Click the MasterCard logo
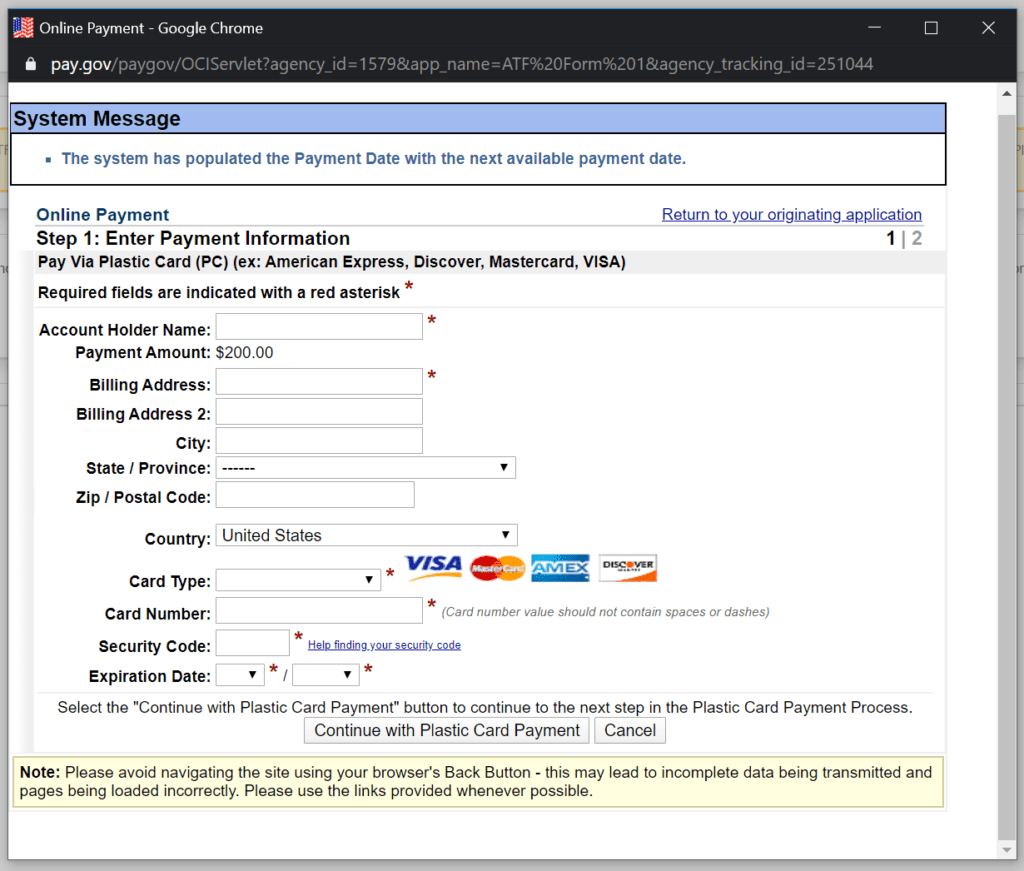Viewport: 1024px width, 871px height. (497, 568)
